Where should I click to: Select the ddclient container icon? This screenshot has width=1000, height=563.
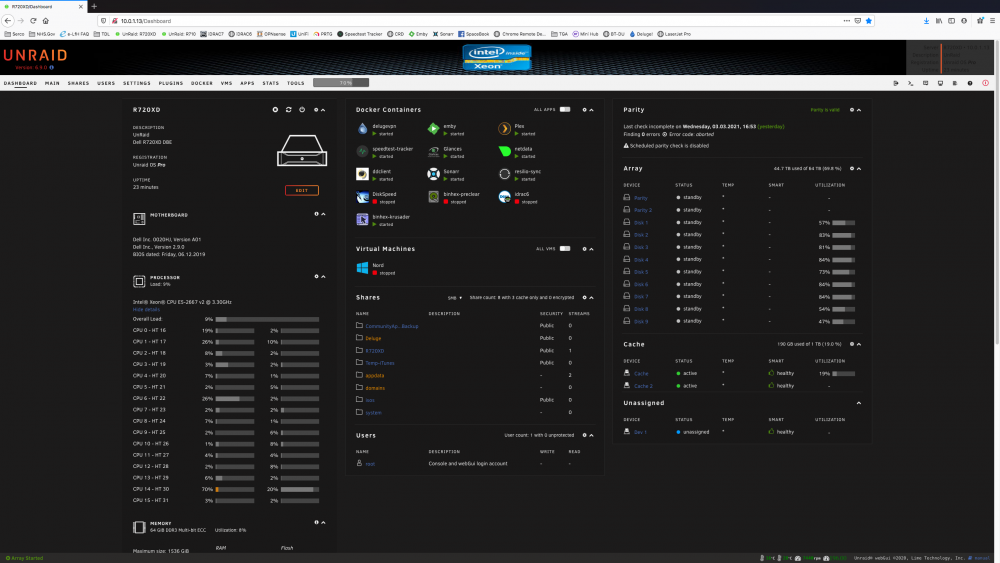(362, 174)
